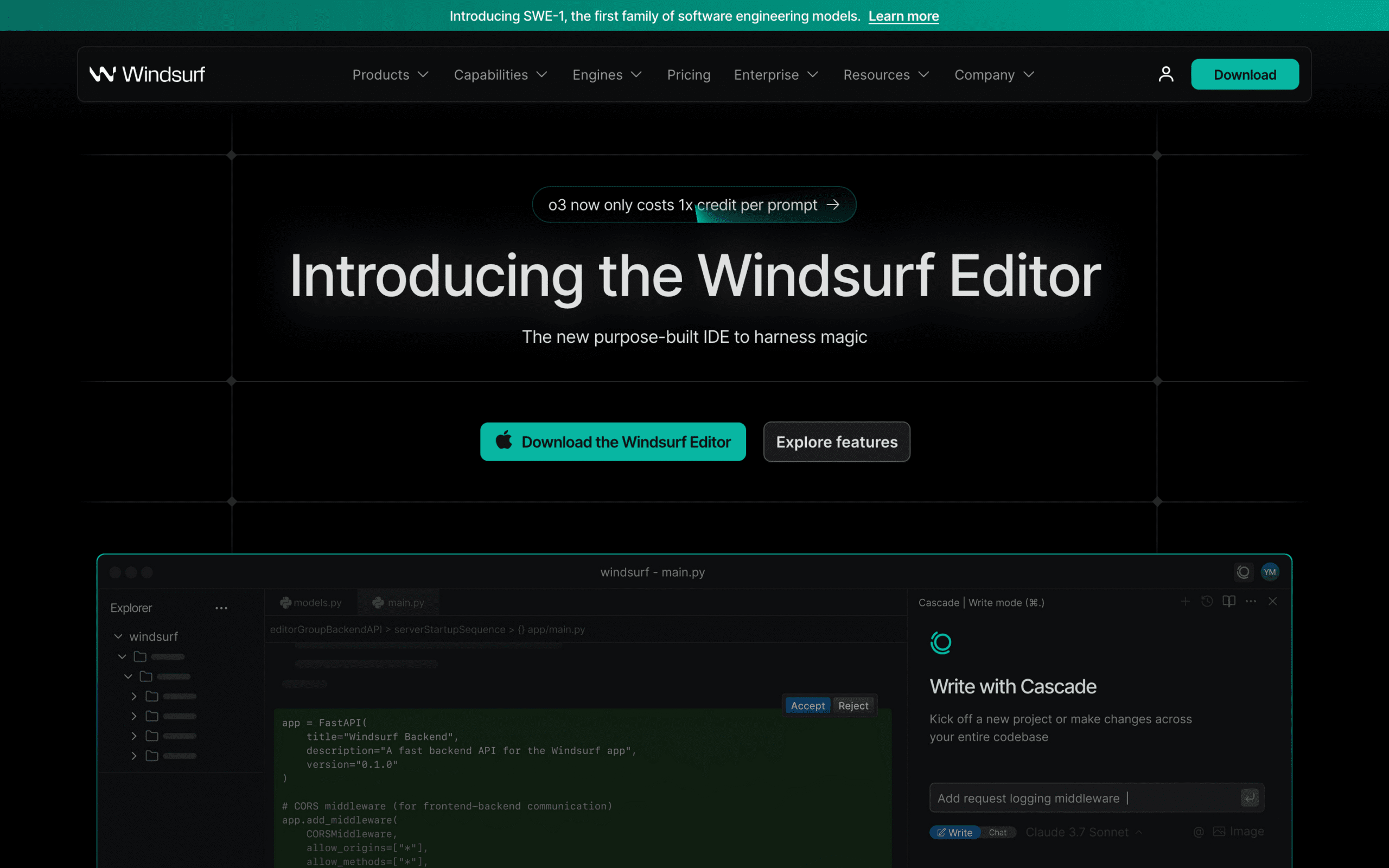
Task: Start a new Cascade conversation with plus icon
Action: click(1184, 601)
